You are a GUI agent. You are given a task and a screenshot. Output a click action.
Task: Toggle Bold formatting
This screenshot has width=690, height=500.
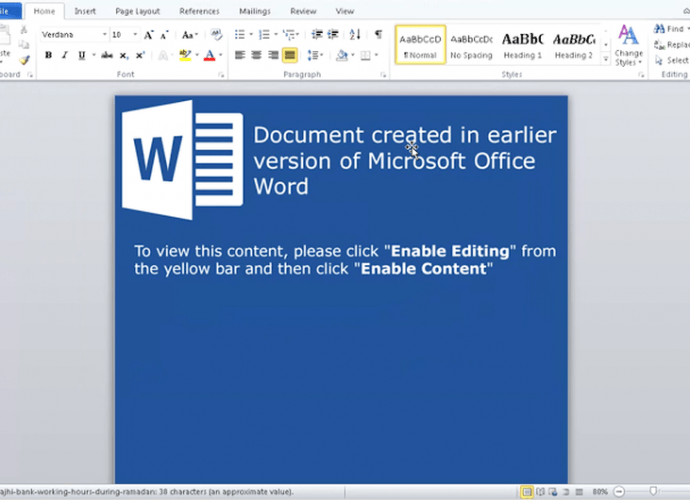(x=48, y=55)
